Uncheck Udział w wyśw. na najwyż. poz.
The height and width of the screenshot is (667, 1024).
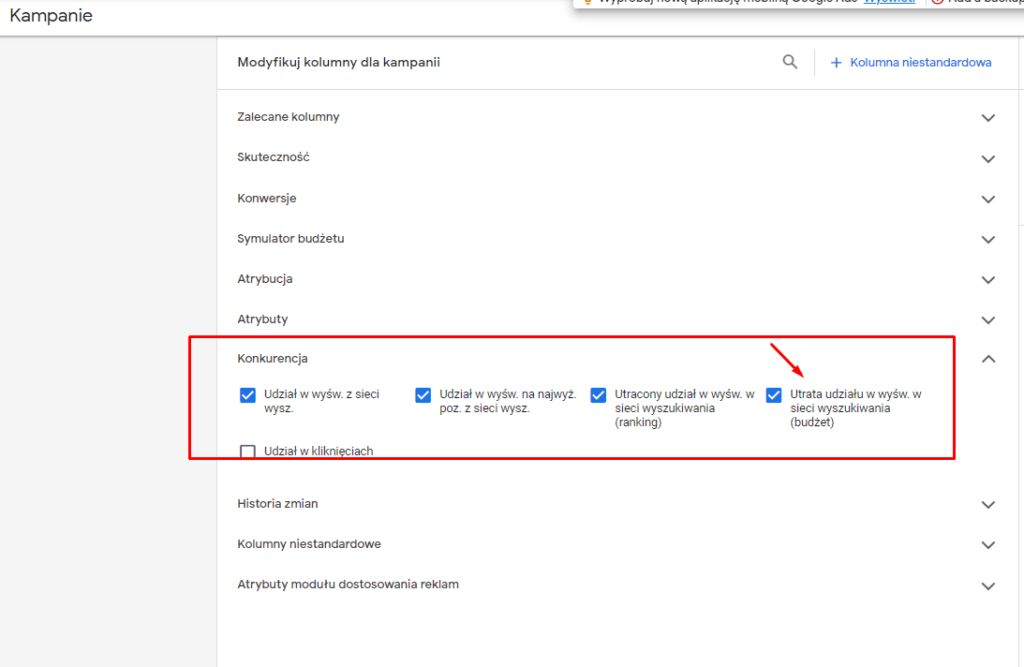click(x=423, y=395)
